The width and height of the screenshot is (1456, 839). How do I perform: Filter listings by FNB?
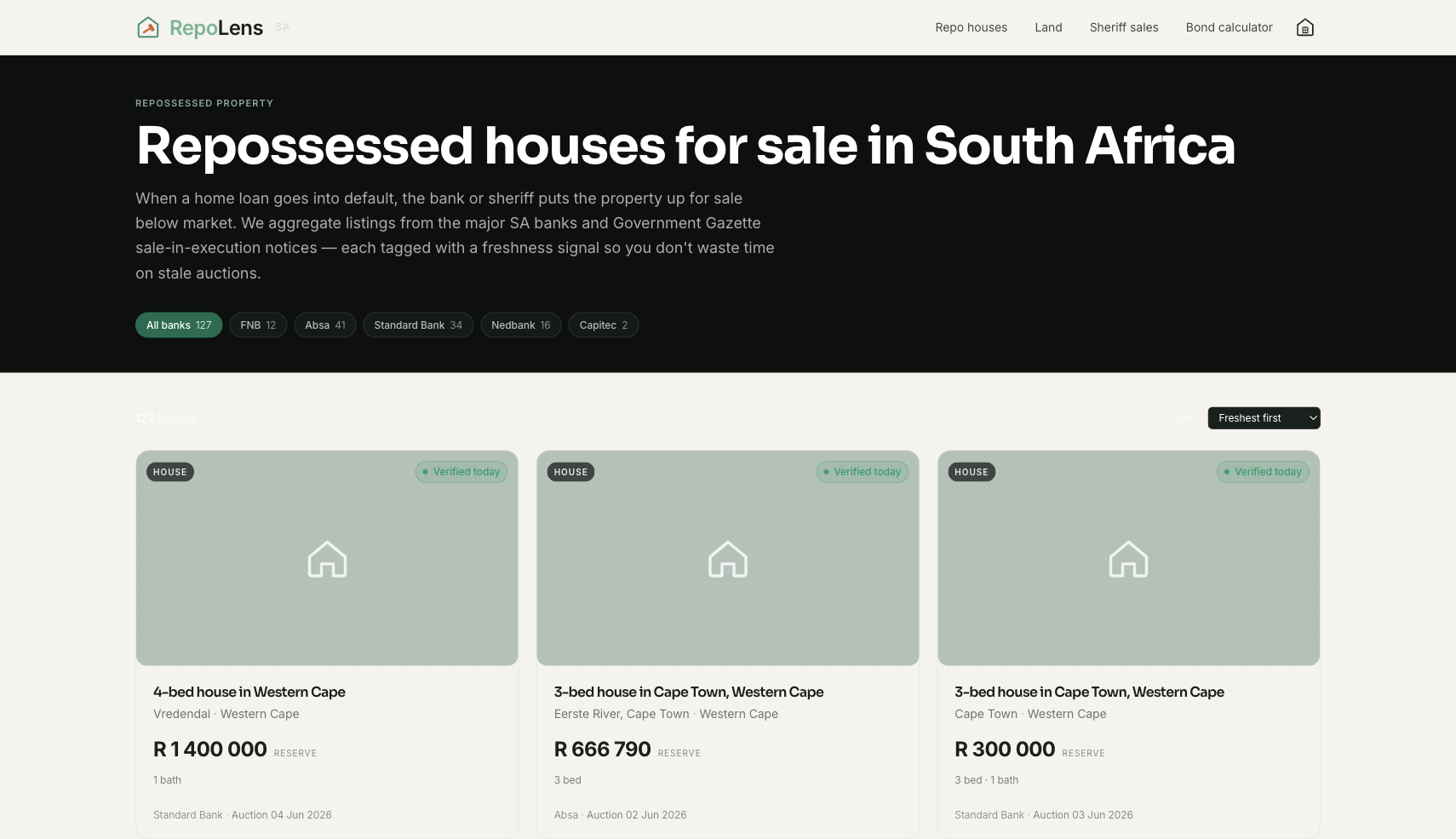258,325
